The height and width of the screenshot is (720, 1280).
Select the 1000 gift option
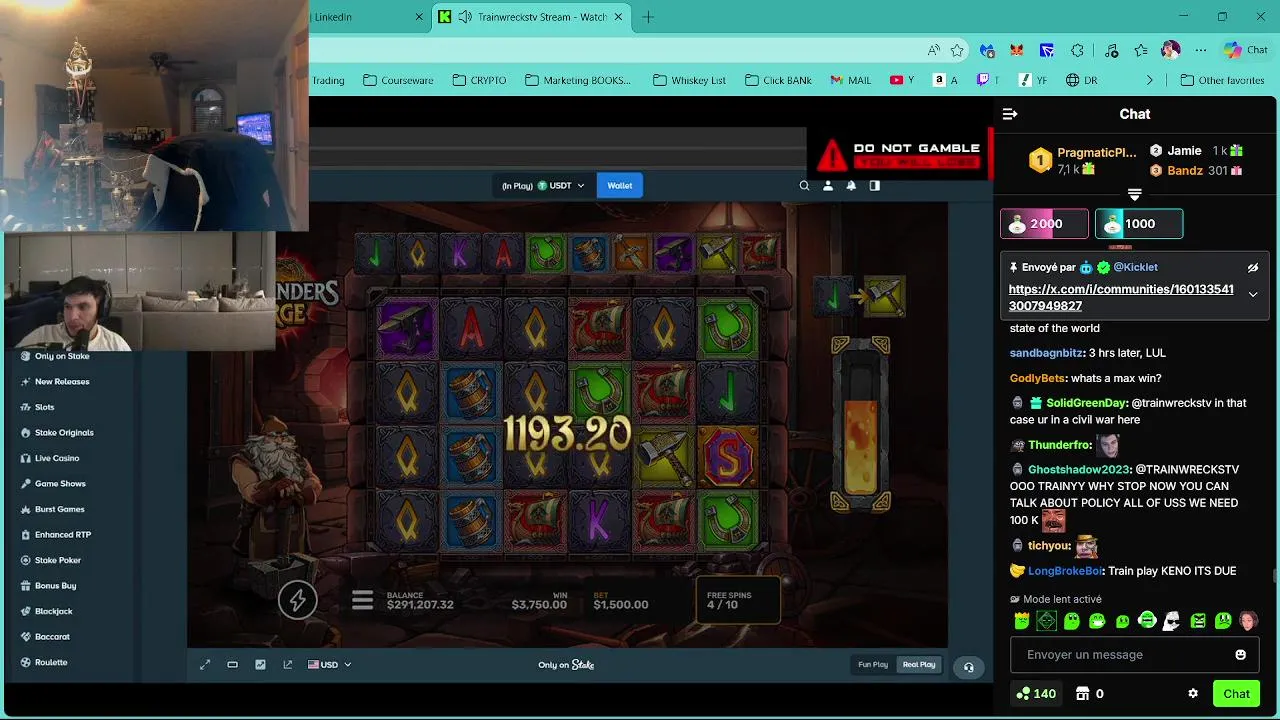click(1139, 224)
